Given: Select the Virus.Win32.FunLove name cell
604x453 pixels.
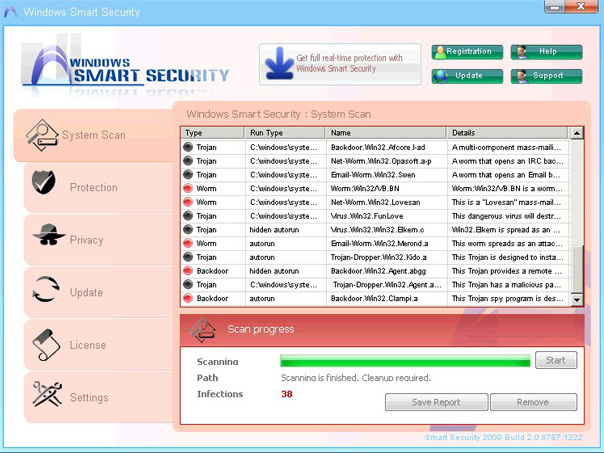Looking at the screenshot, I should coord(386,216).
